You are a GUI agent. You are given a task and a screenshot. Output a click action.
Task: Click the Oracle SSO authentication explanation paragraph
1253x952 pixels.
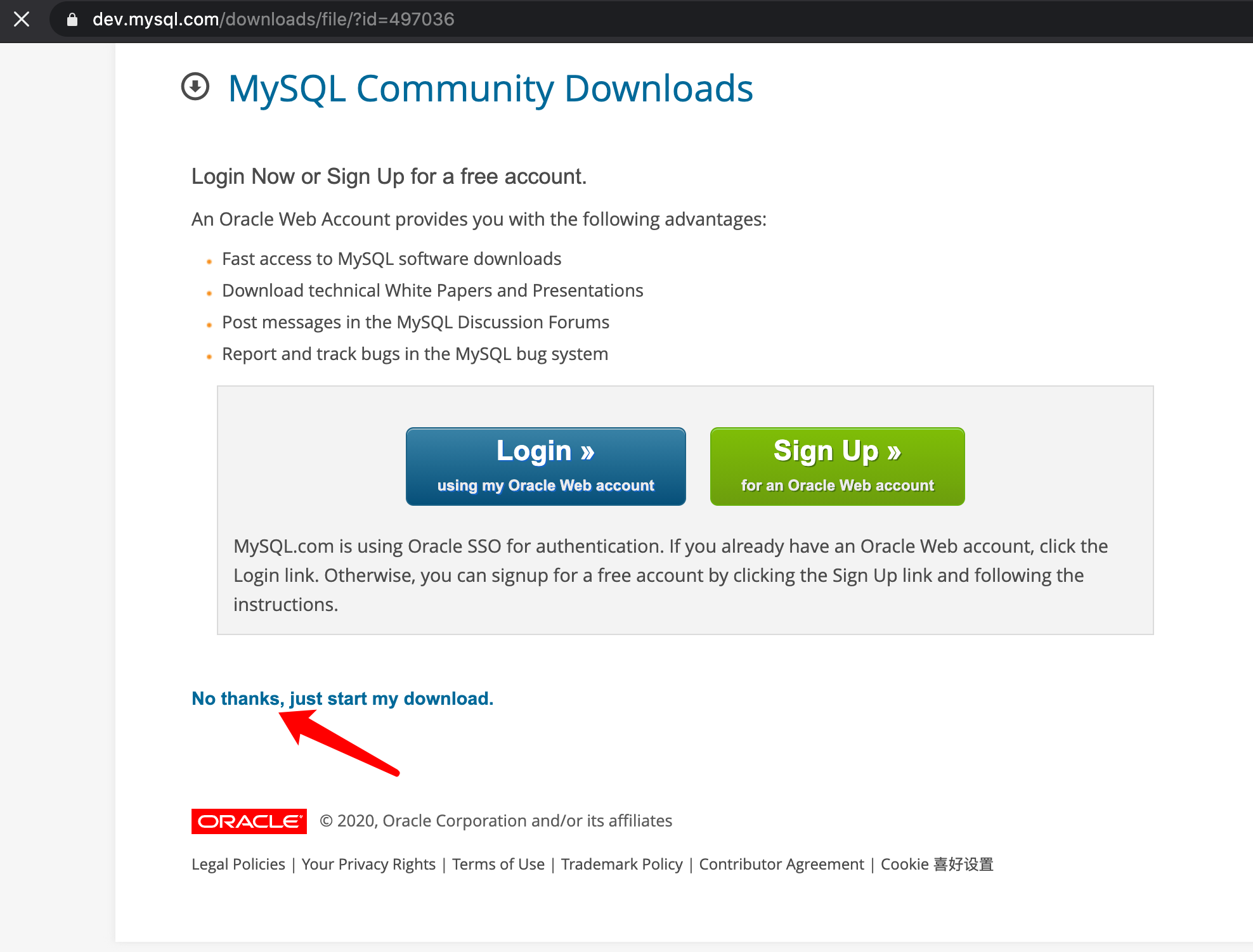pyautogui.click(x=671, y=576)
